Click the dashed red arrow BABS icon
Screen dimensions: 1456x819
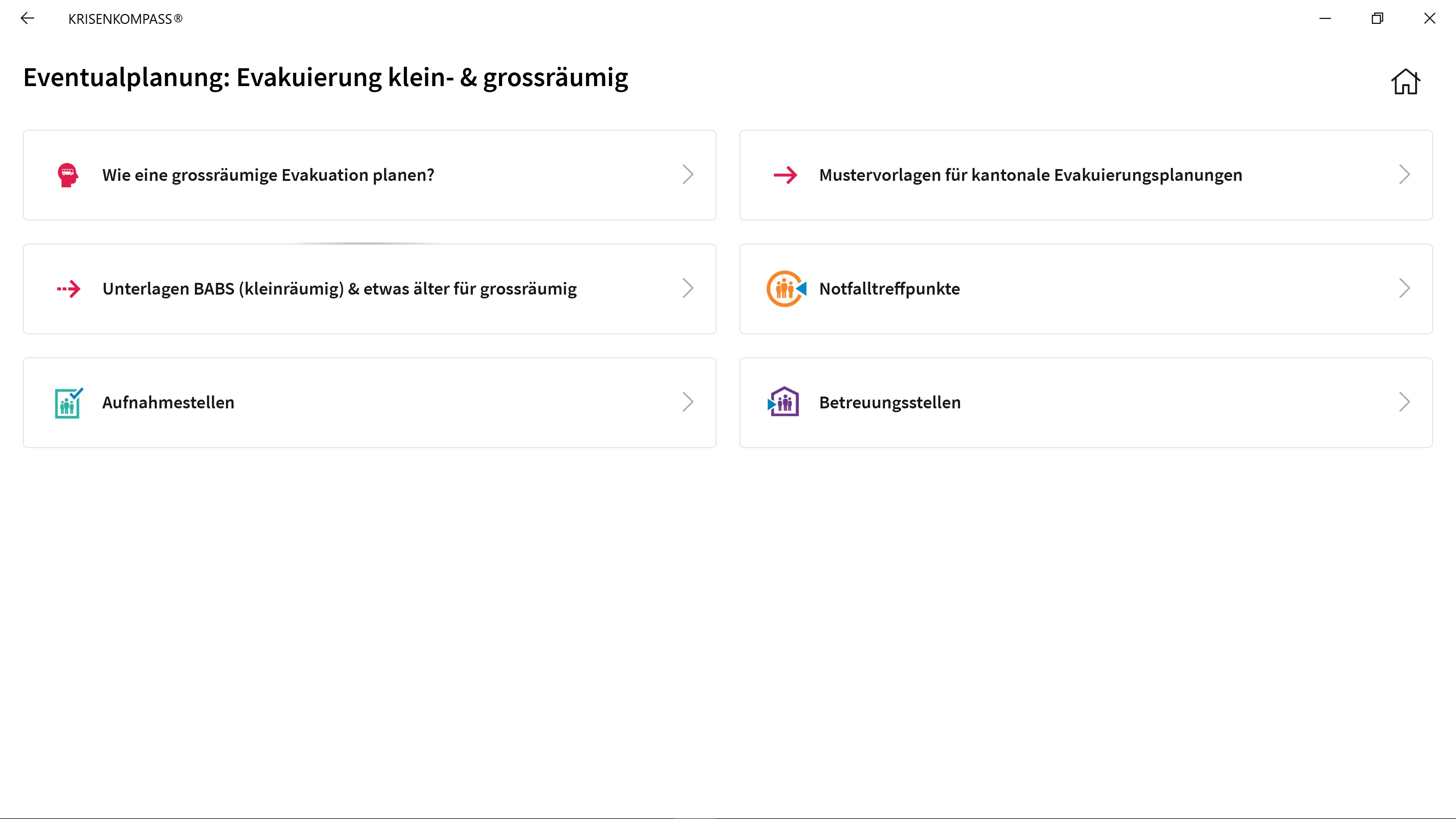point(68,289)
